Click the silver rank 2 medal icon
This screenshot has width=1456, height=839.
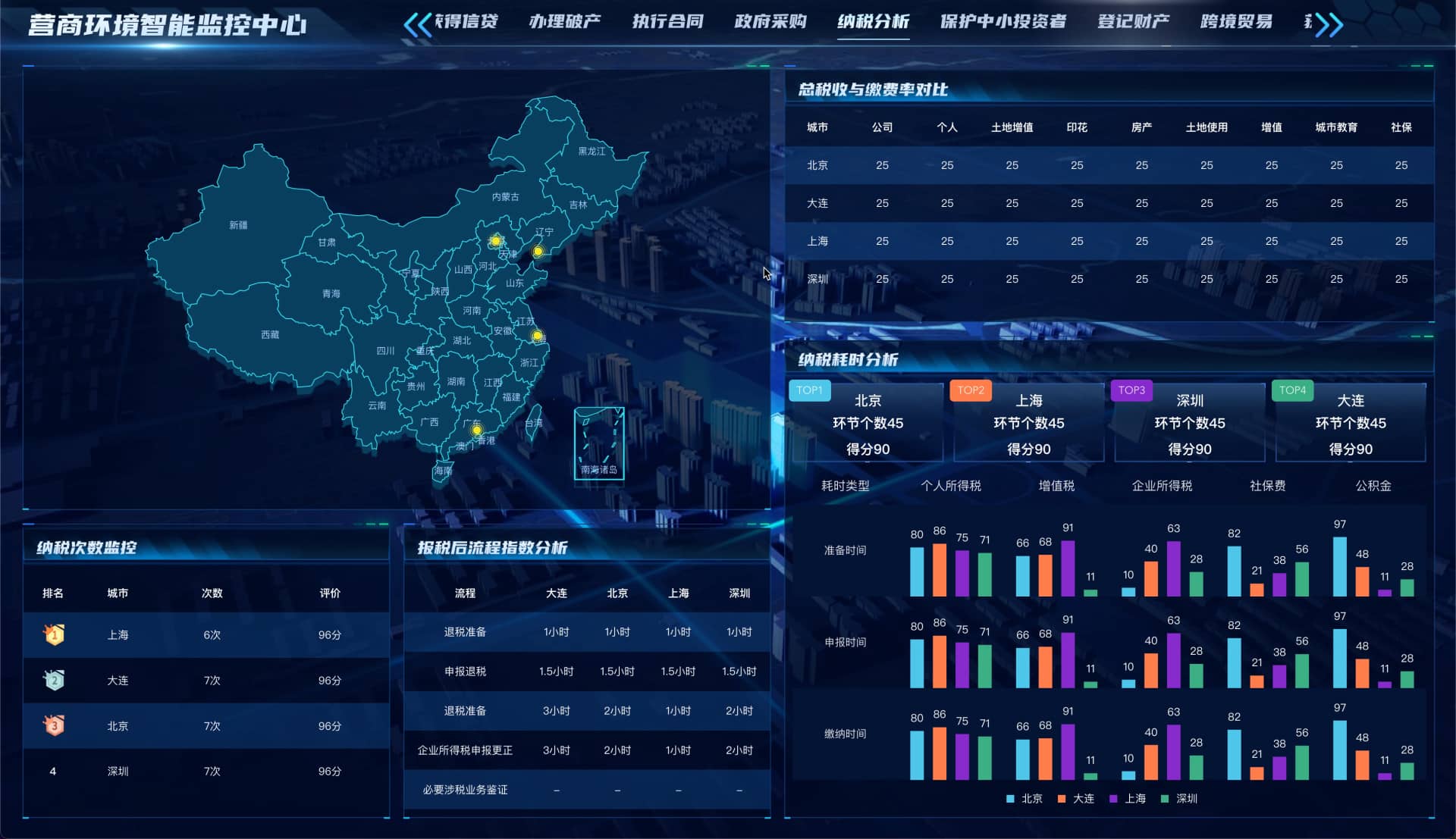tap(54, 680)
